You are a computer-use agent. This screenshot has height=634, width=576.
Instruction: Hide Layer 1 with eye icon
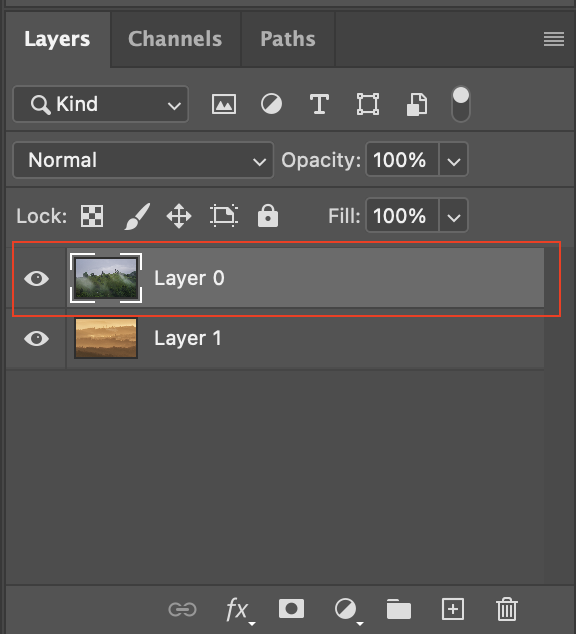pyautogui.click(x=36, y=338)
